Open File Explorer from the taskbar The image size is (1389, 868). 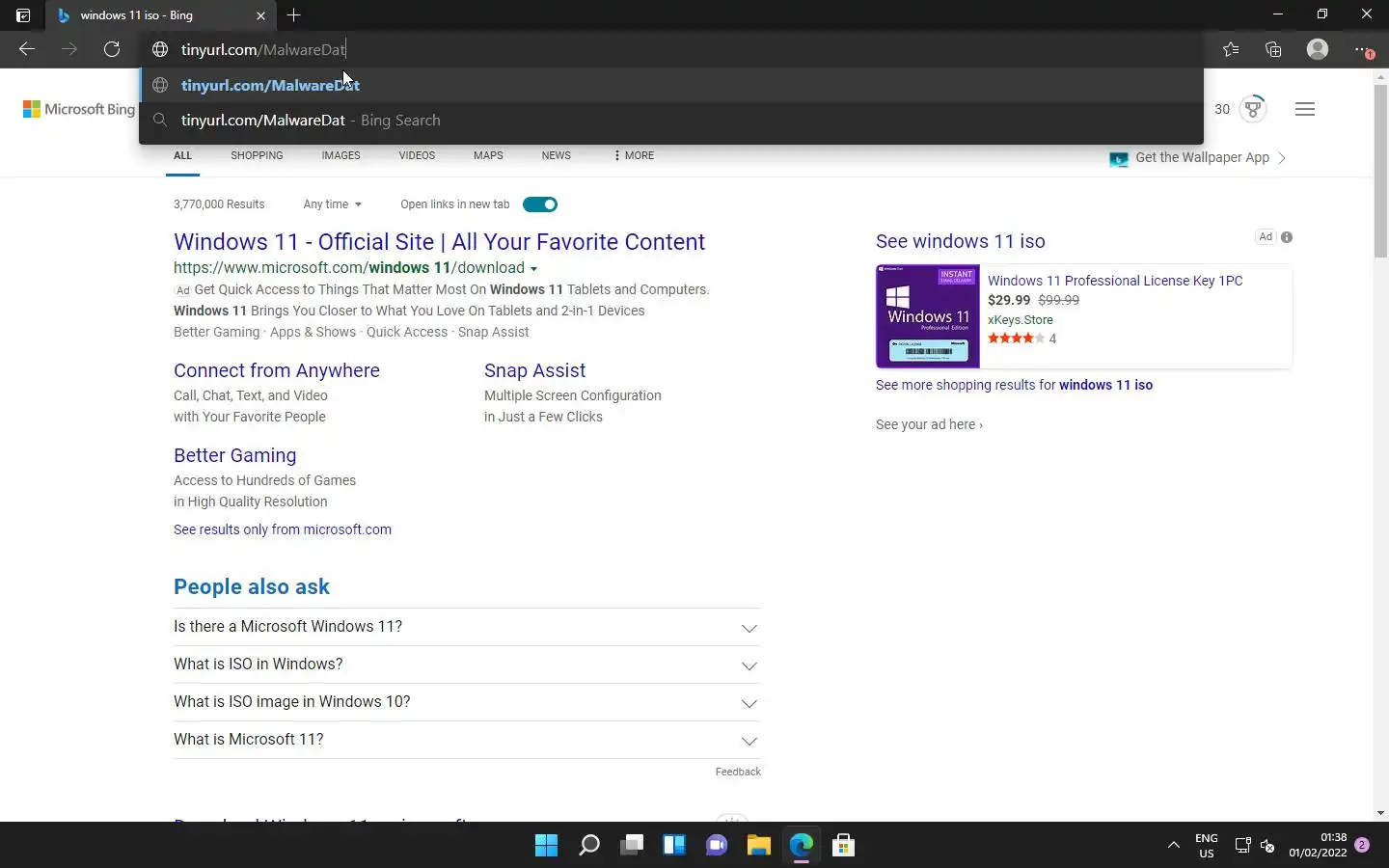tap(759, 846)
